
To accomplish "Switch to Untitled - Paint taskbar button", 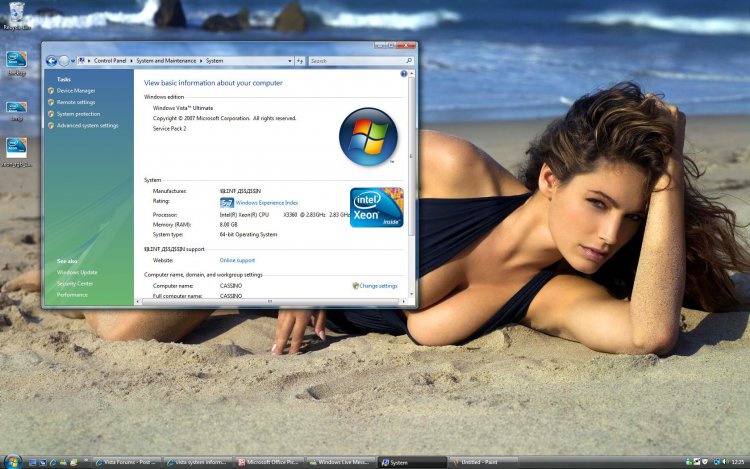I will 483,462.
